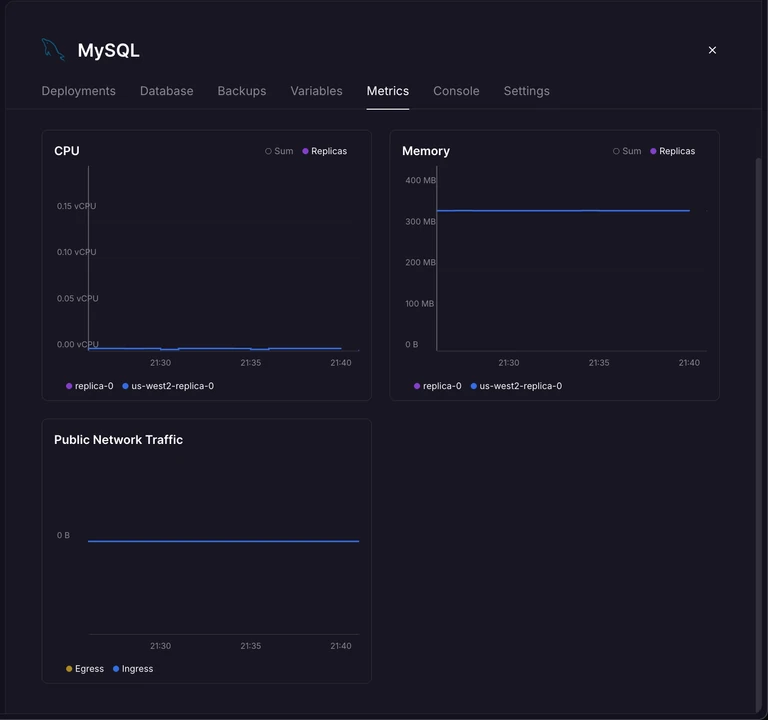Click 21:30 on the CPU time axis
Viewport: 768px width, 720px height.
[160, 363]
